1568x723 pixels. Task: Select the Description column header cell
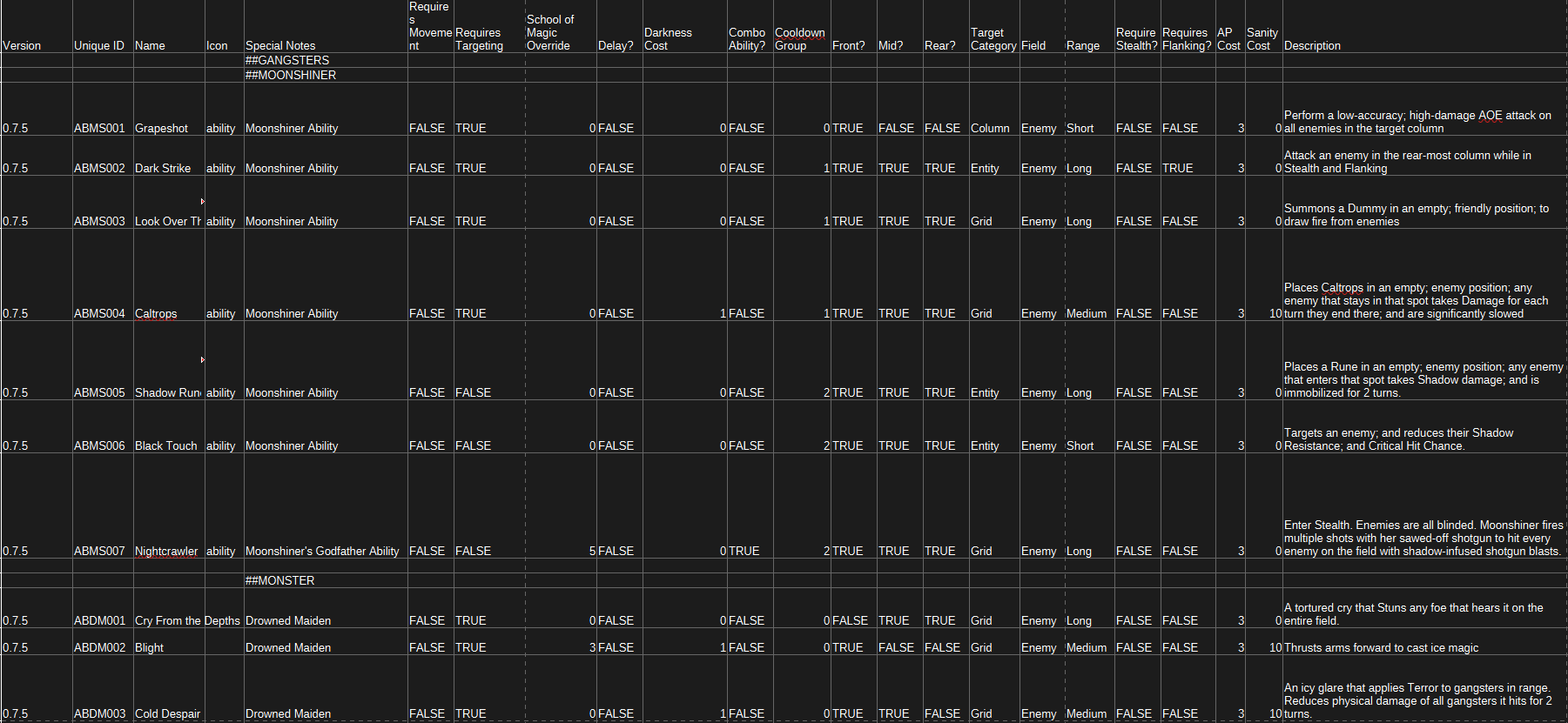pyautogui.click(x=1312, y=45)
